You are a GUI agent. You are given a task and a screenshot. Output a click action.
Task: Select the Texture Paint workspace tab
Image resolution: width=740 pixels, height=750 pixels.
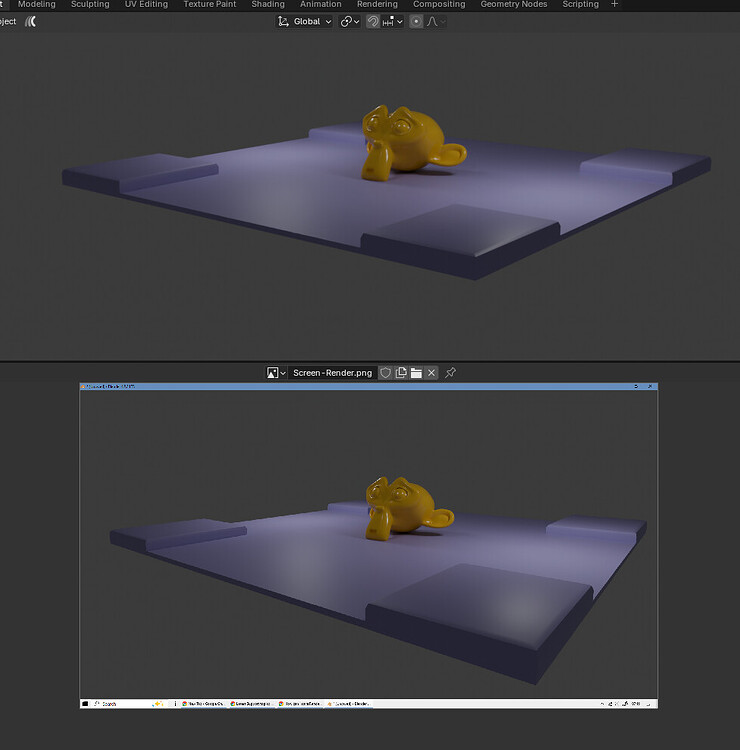coord(210,4)
